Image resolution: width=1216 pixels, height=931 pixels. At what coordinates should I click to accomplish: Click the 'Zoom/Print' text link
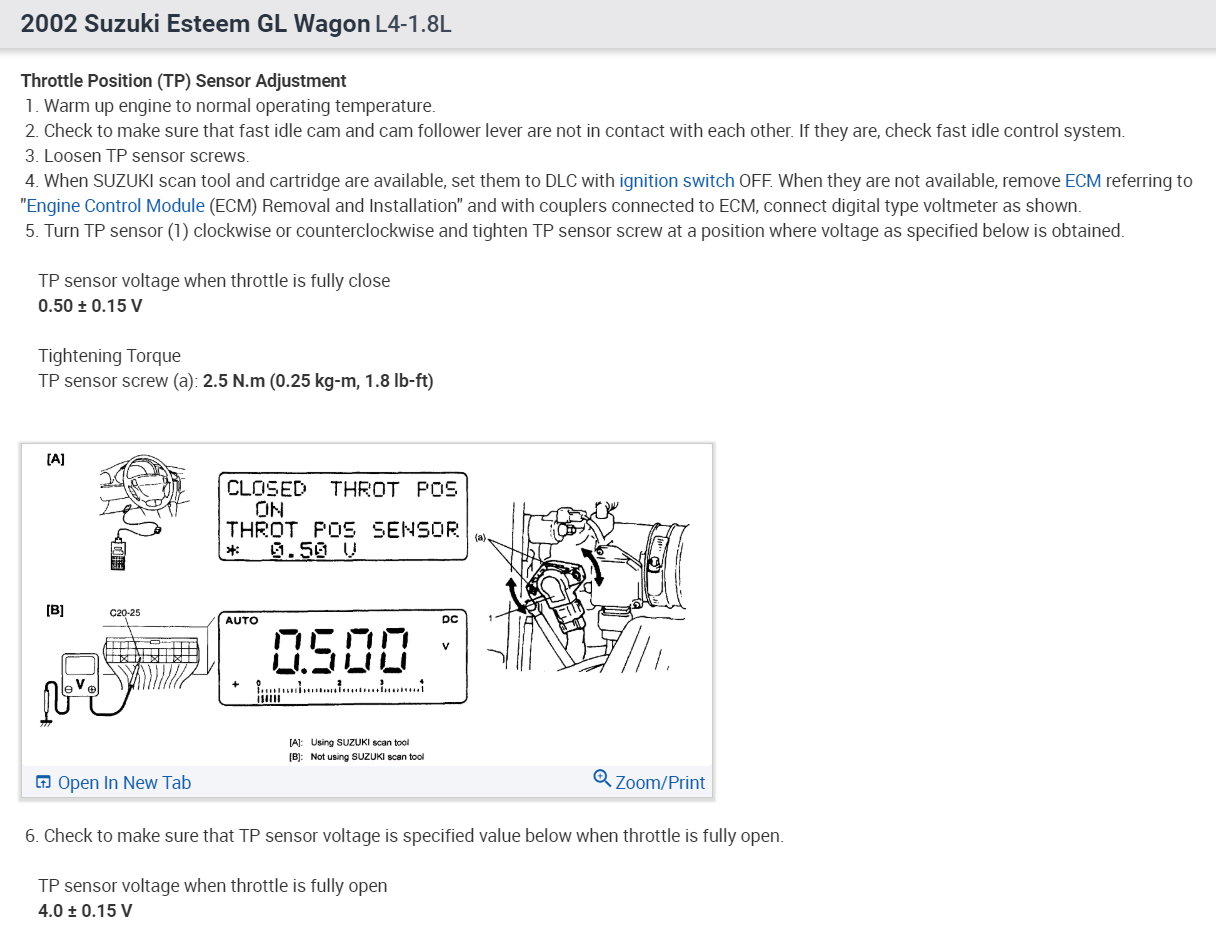pos(660,782)
